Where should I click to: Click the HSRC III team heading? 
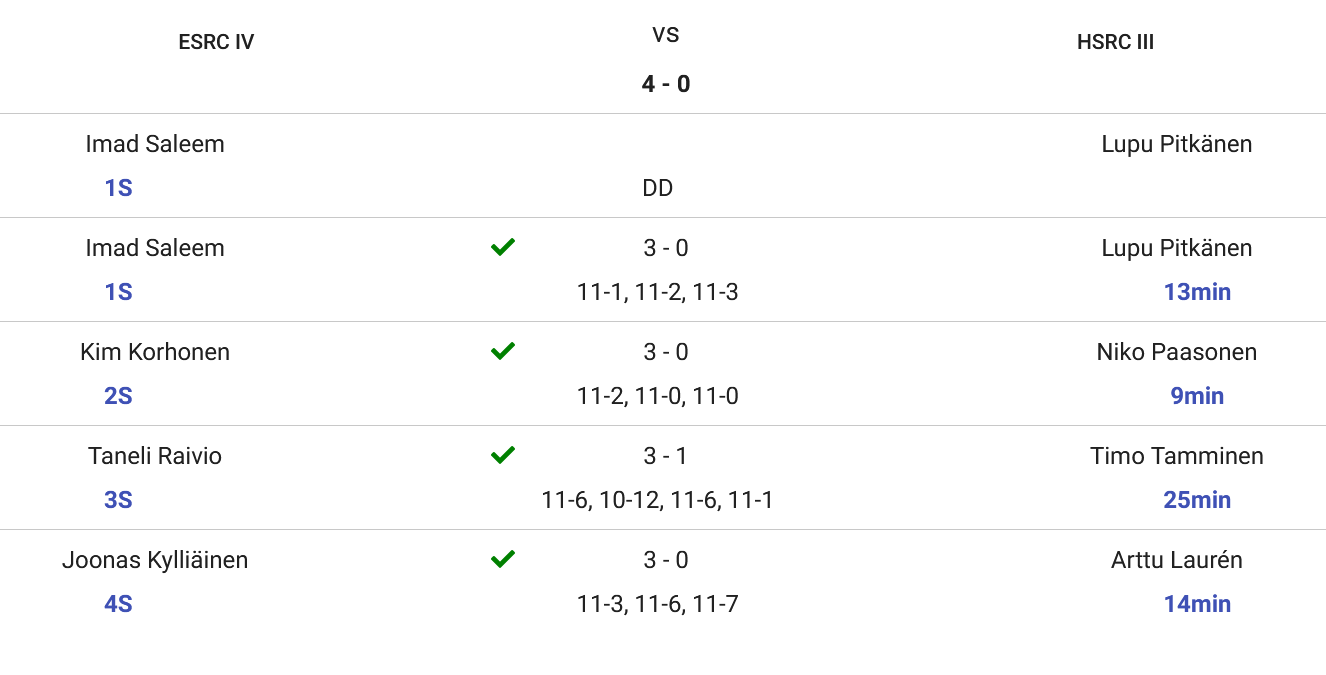click(1116, 42)
